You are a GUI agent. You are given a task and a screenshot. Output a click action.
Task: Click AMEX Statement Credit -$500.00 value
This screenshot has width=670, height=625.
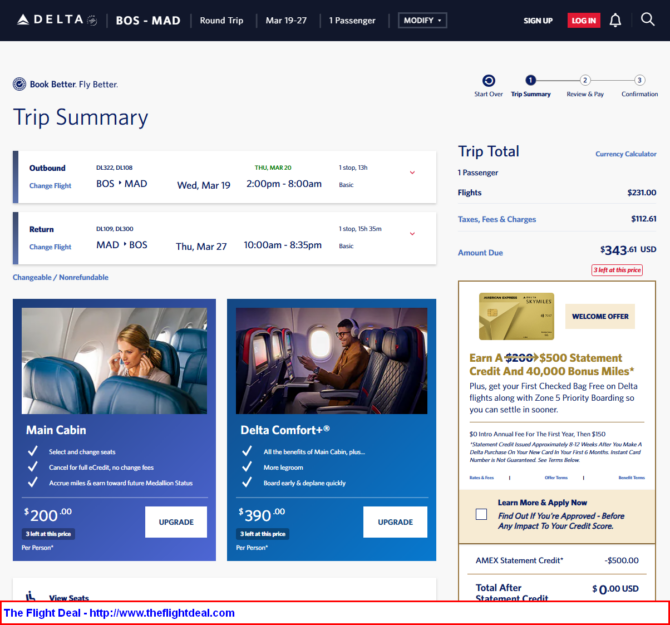click(621, 560)
